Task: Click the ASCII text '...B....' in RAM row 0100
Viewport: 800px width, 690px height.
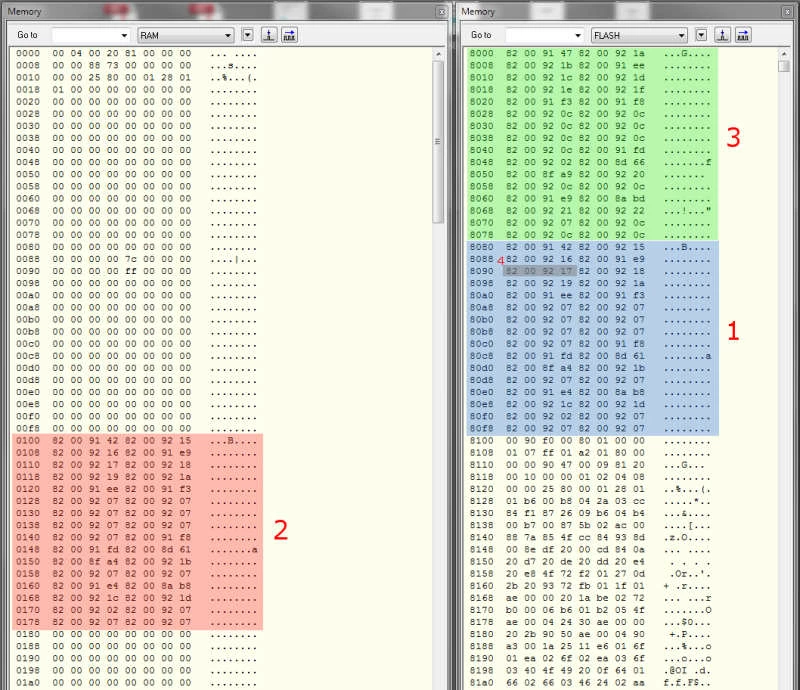Action: (x=233, y=440)
